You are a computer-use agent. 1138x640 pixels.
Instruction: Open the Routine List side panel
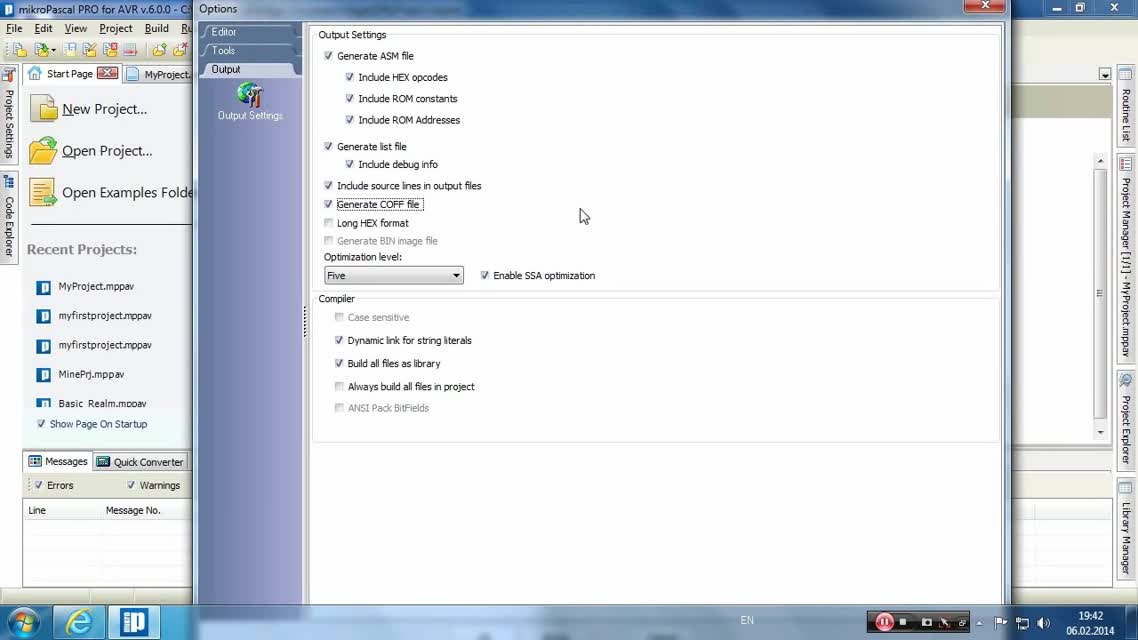[1126, 105]
